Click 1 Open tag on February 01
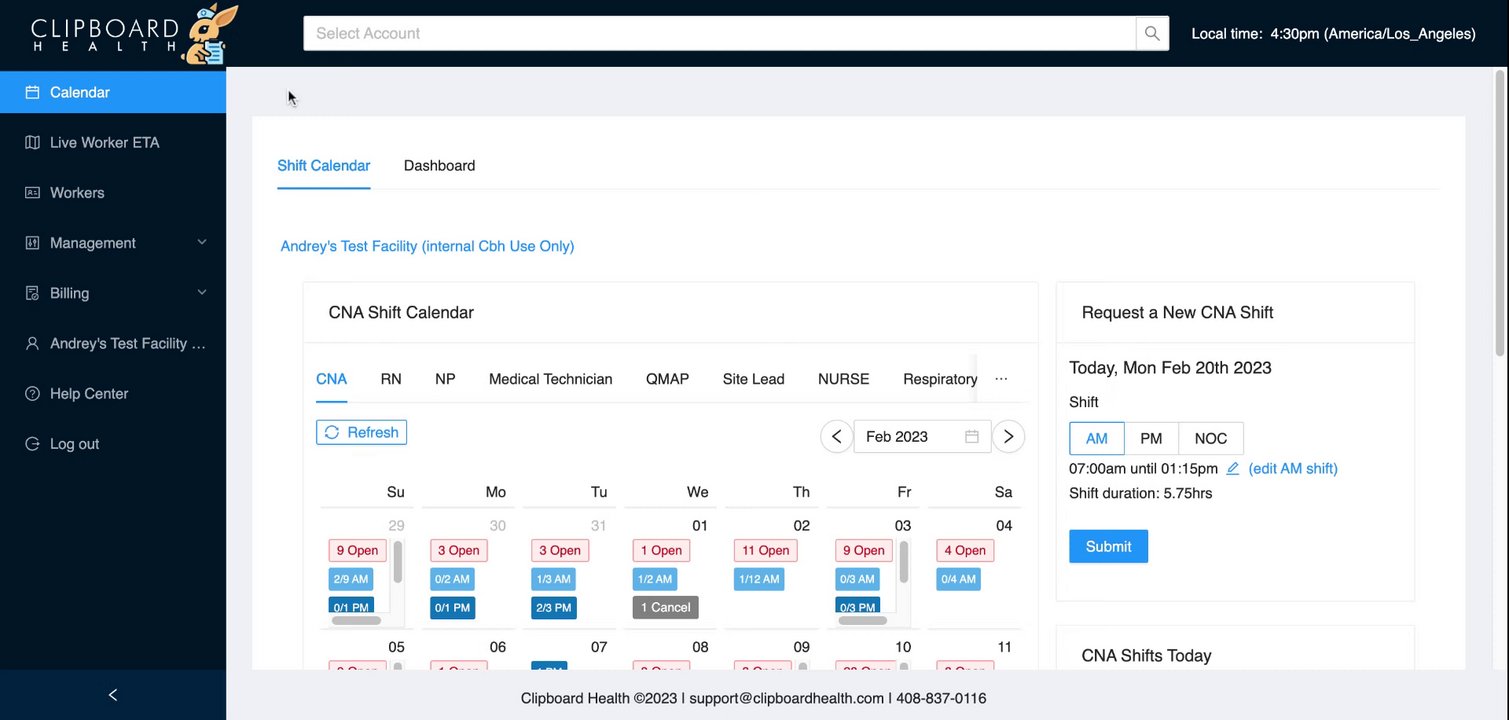The height and width of the screenshot is (720, 1509). [x=661, y=550]
